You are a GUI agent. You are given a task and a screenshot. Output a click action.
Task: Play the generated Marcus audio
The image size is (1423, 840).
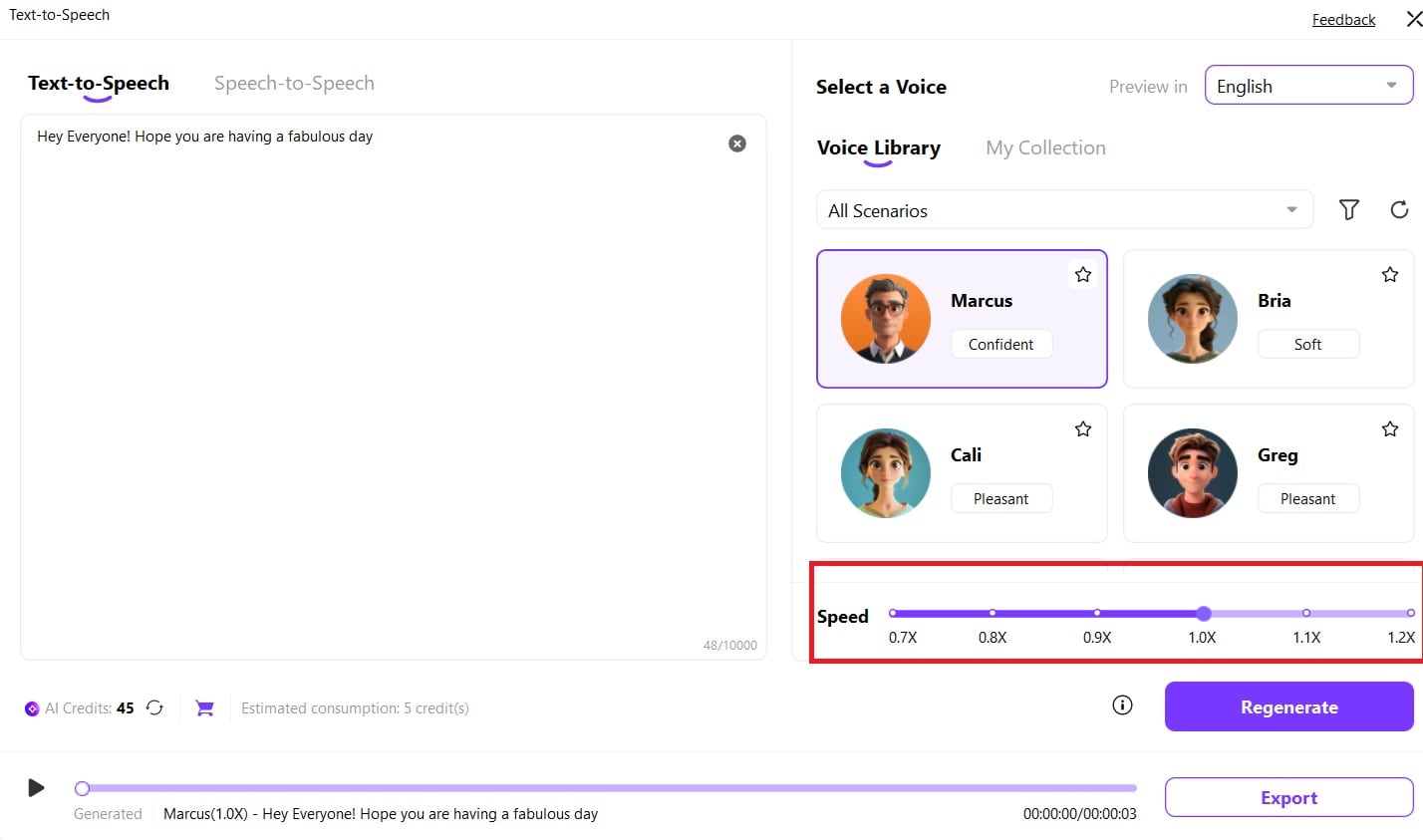pyautogui.click(x=36, y=788)
